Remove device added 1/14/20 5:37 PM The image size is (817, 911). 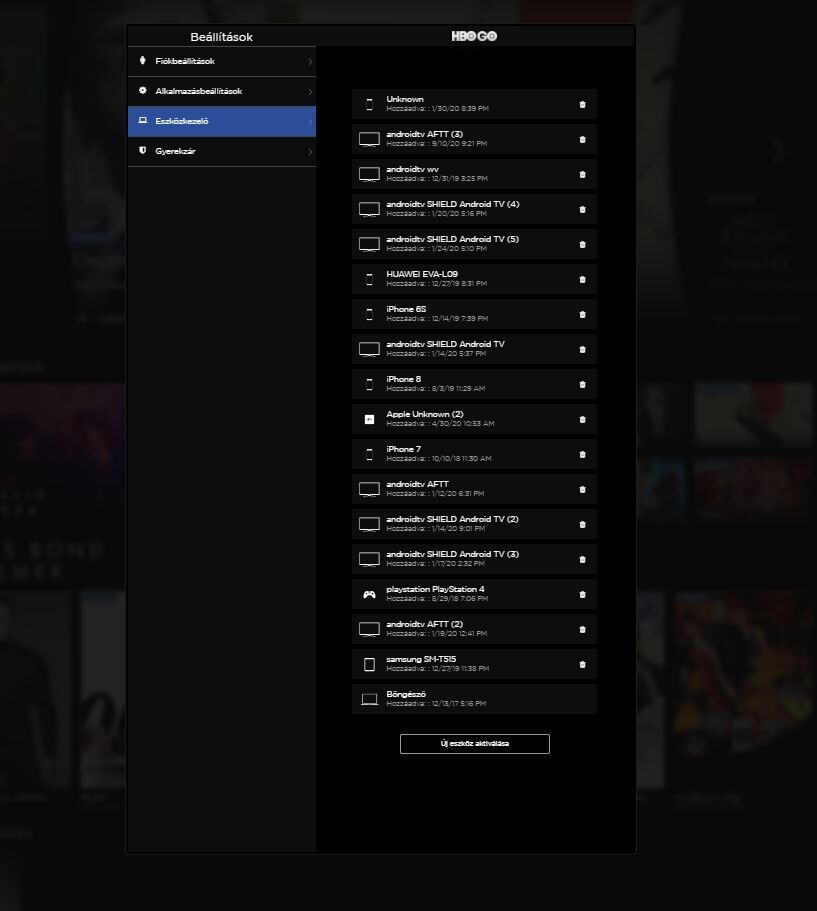(582, 349)
